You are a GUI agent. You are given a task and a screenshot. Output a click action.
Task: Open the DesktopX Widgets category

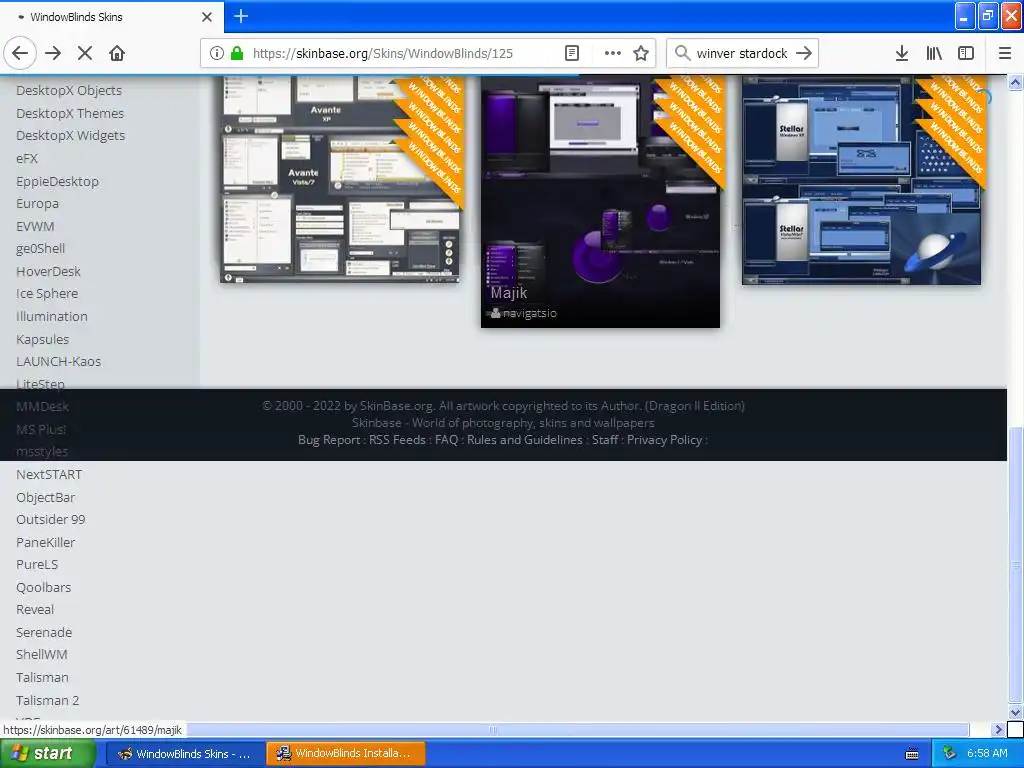pyautogui.click(x=71, y=136)
